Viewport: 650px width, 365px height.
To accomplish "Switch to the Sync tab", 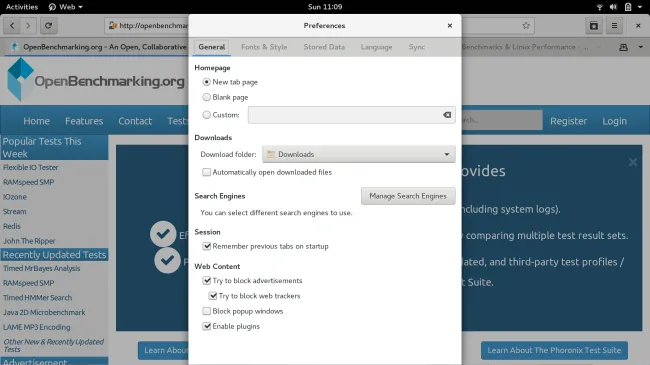I will point(417,47).
